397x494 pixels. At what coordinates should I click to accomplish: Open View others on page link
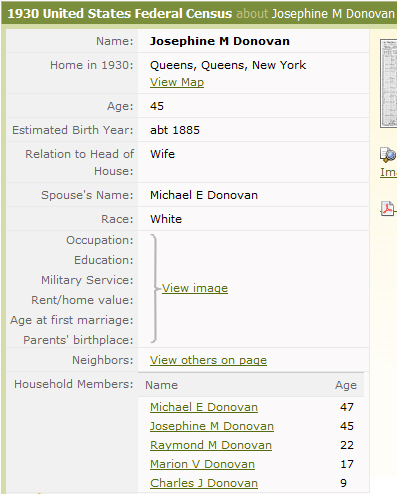(208, 360)
